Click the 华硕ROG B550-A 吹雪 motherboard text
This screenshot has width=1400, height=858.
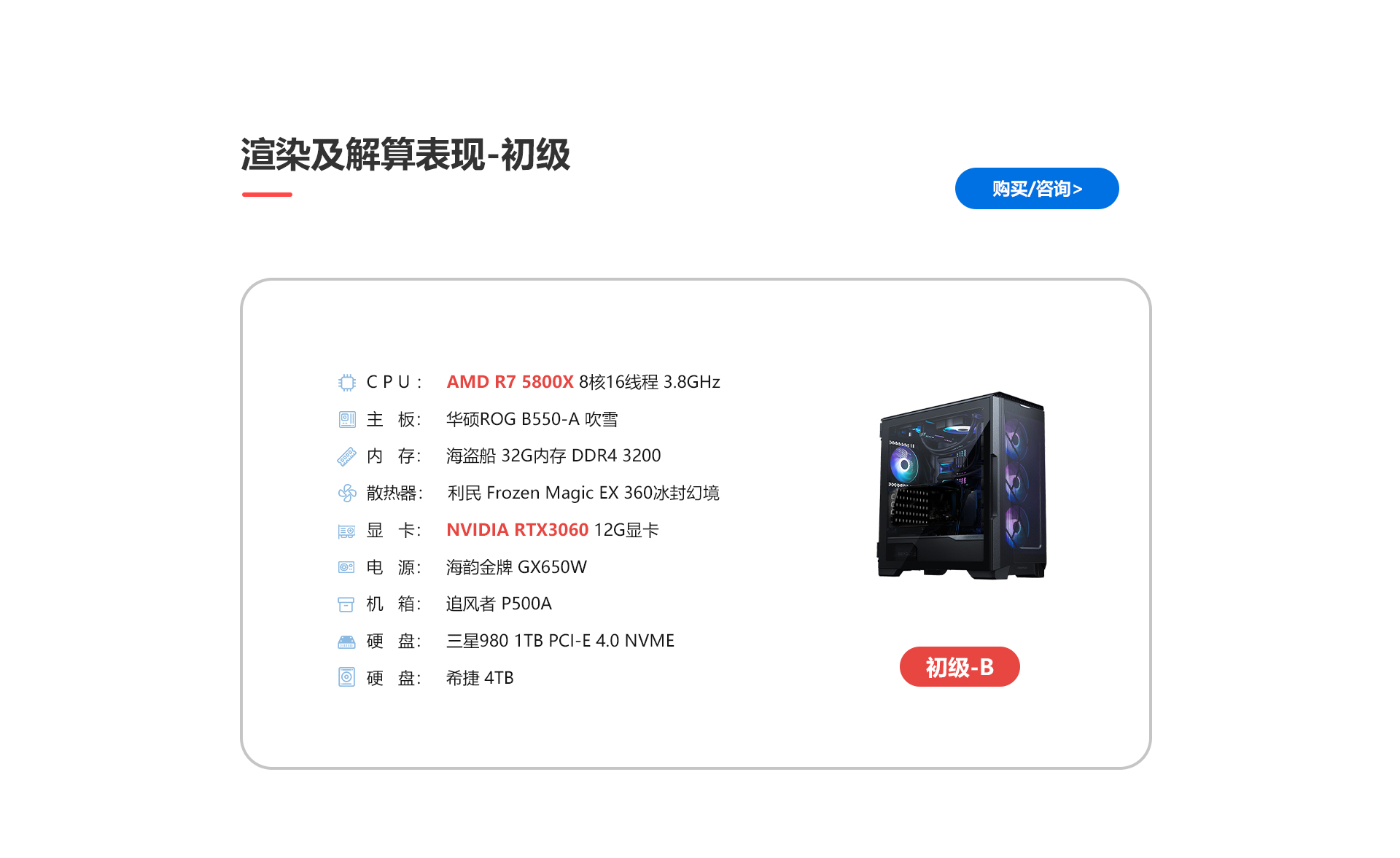[532, 419]
